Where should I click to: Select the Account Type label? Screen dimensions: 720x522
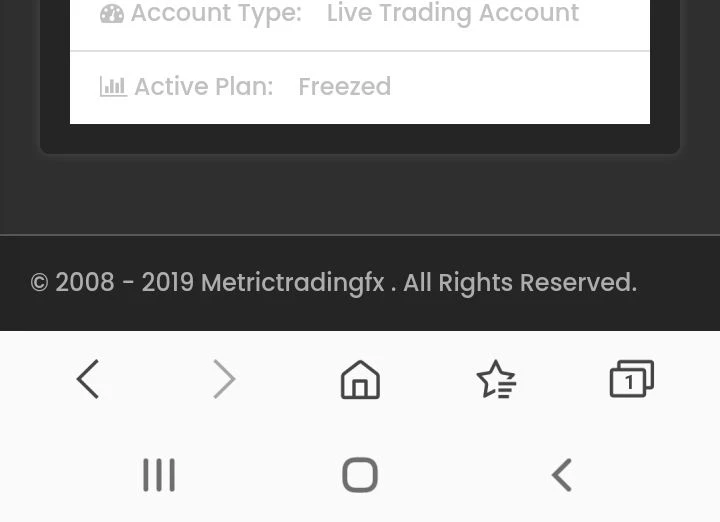coord(215,14)
